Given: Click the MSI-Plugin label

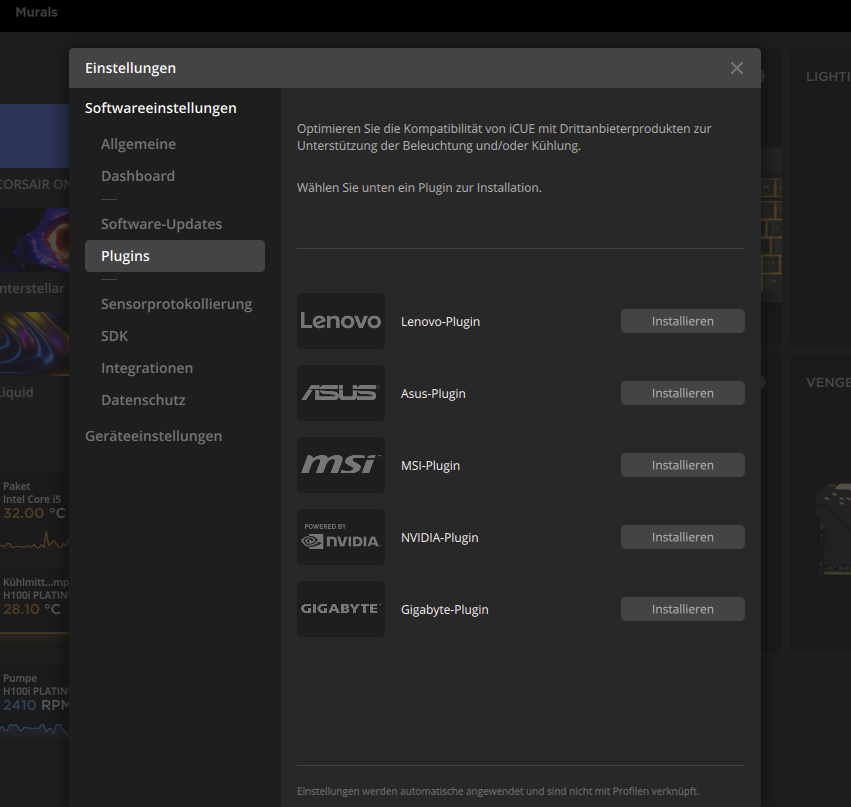Looking at the screenshot, I should [430, 466].
